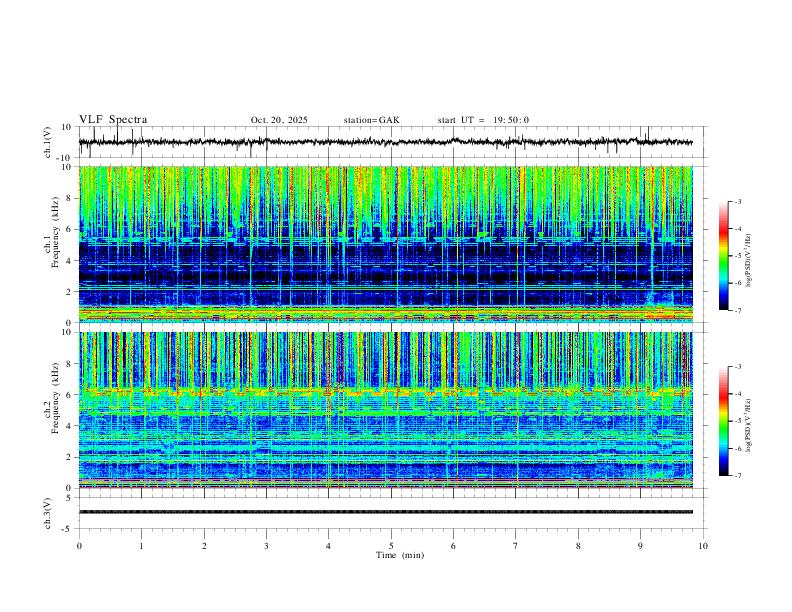This screenshot has width=792, height=612.
Task: Click the '10' label ending the time axis
Action: tap(703, 546)
